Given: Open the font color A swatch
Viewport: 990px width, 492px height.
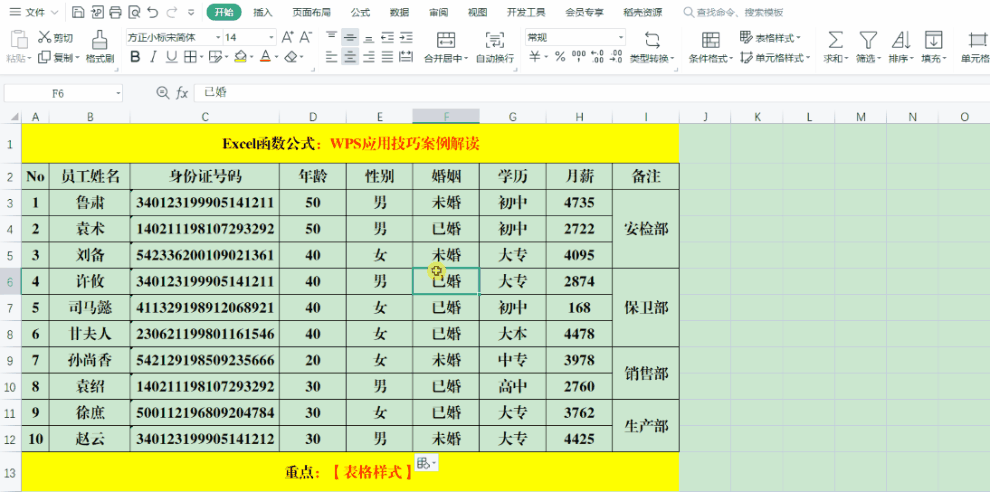Looking at the screenshot, I should coord(265,57).
